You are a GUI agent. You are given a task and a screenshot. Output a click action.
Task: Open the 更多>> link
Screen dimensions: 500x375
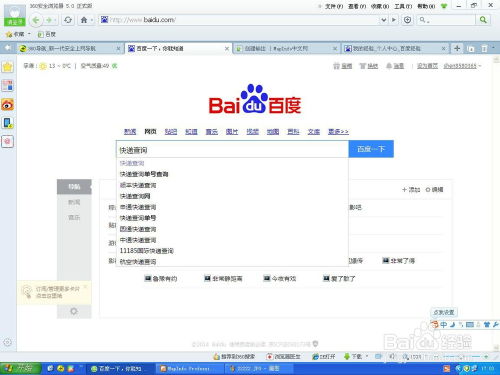tap(338, 132)
